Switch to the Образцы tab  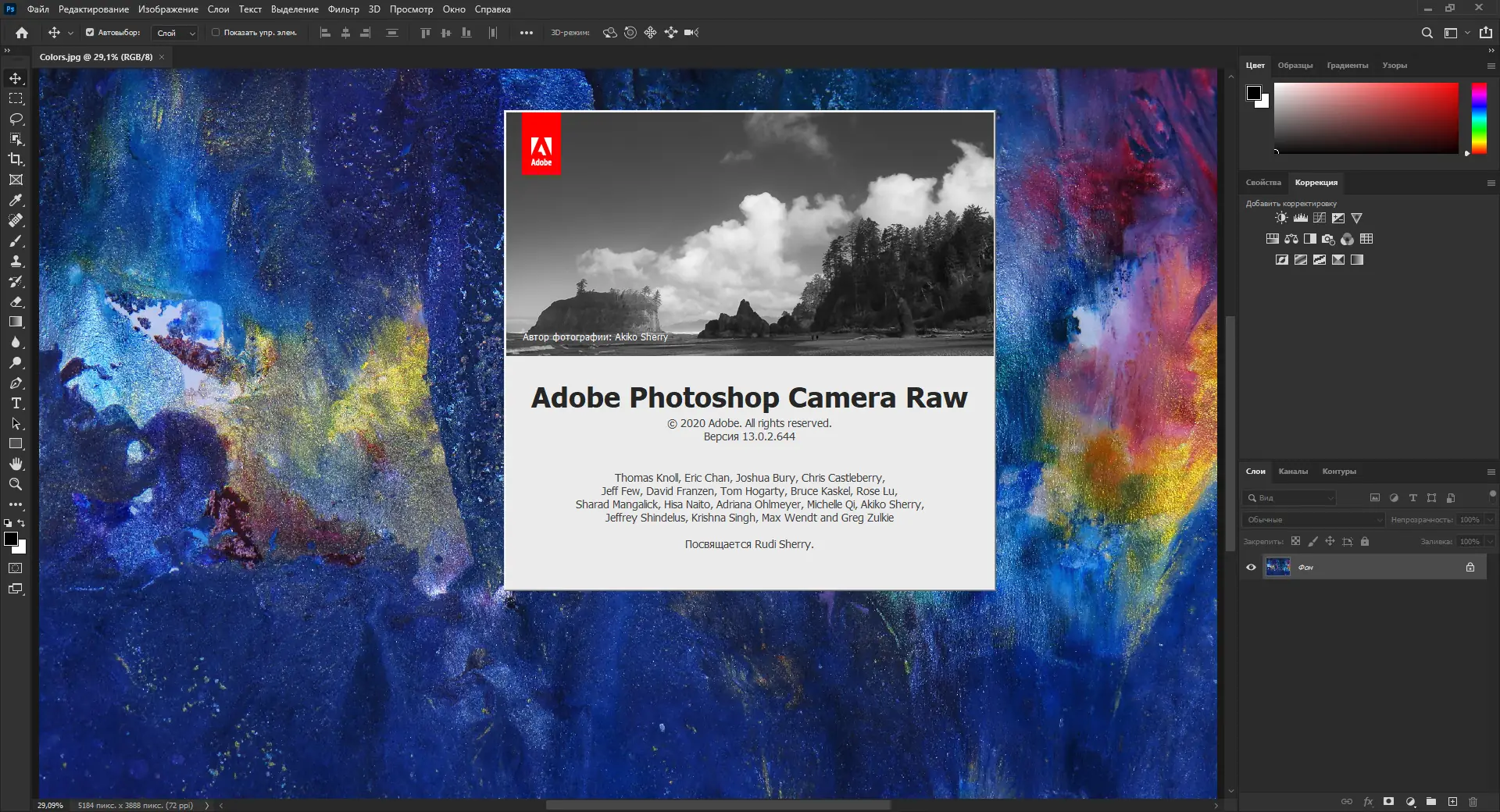pyautogui.click(x=1295, y=66)
